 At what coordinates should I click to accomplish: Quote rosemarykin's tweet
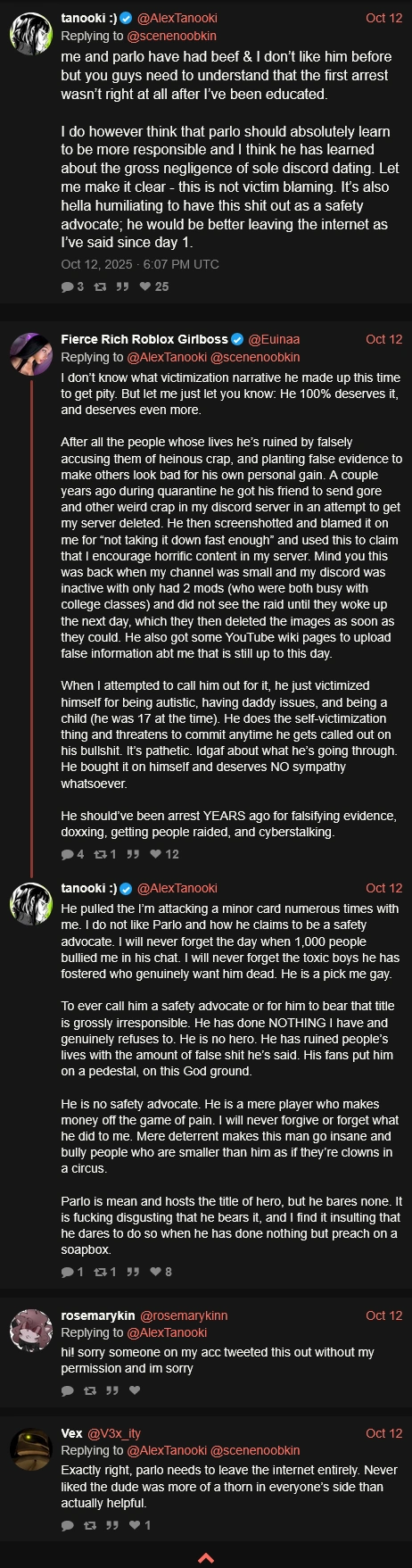112,1390
